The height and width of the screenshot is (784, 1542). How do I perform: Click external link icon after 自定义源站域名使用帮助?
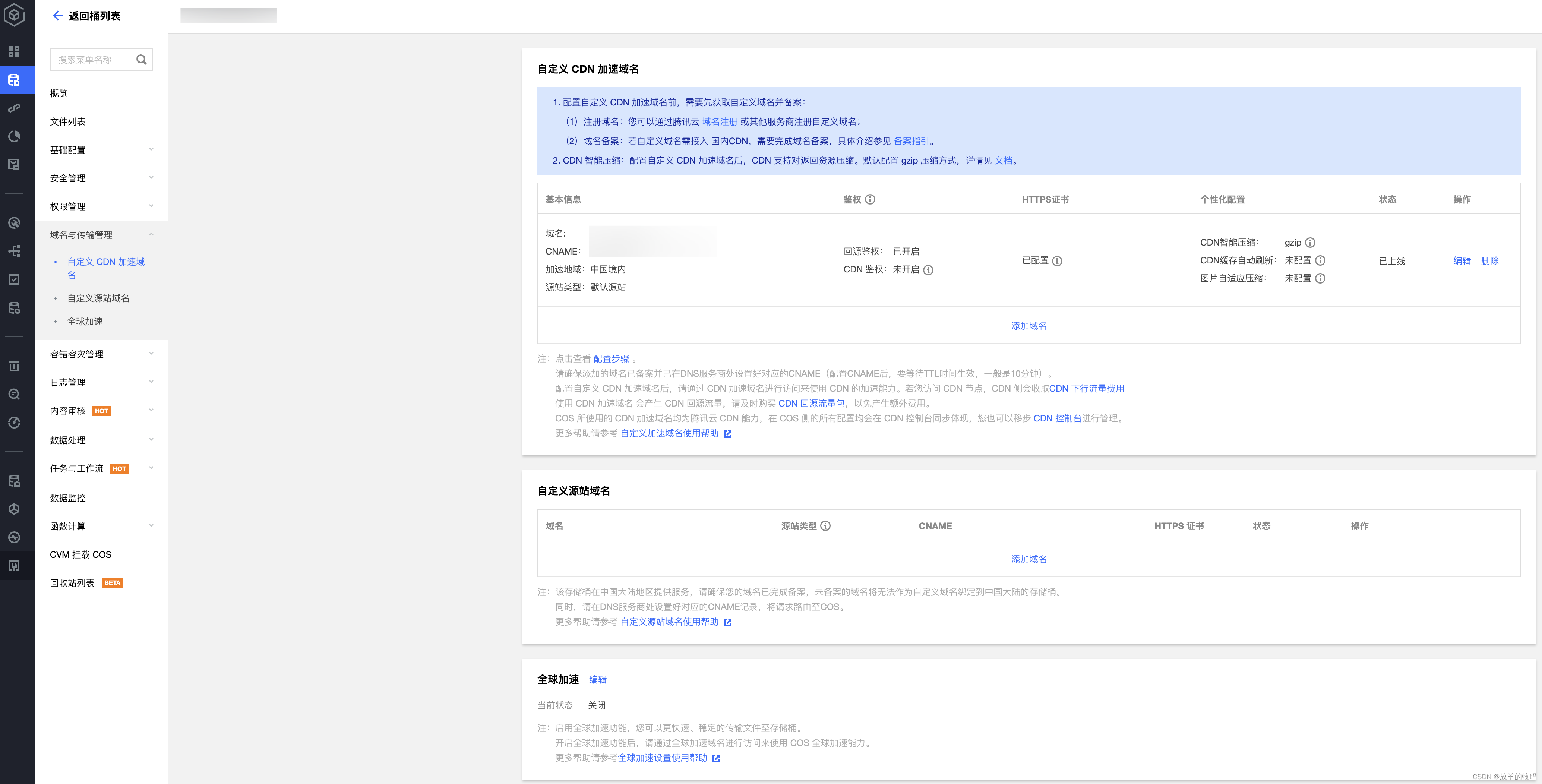[x=727, y=622]
